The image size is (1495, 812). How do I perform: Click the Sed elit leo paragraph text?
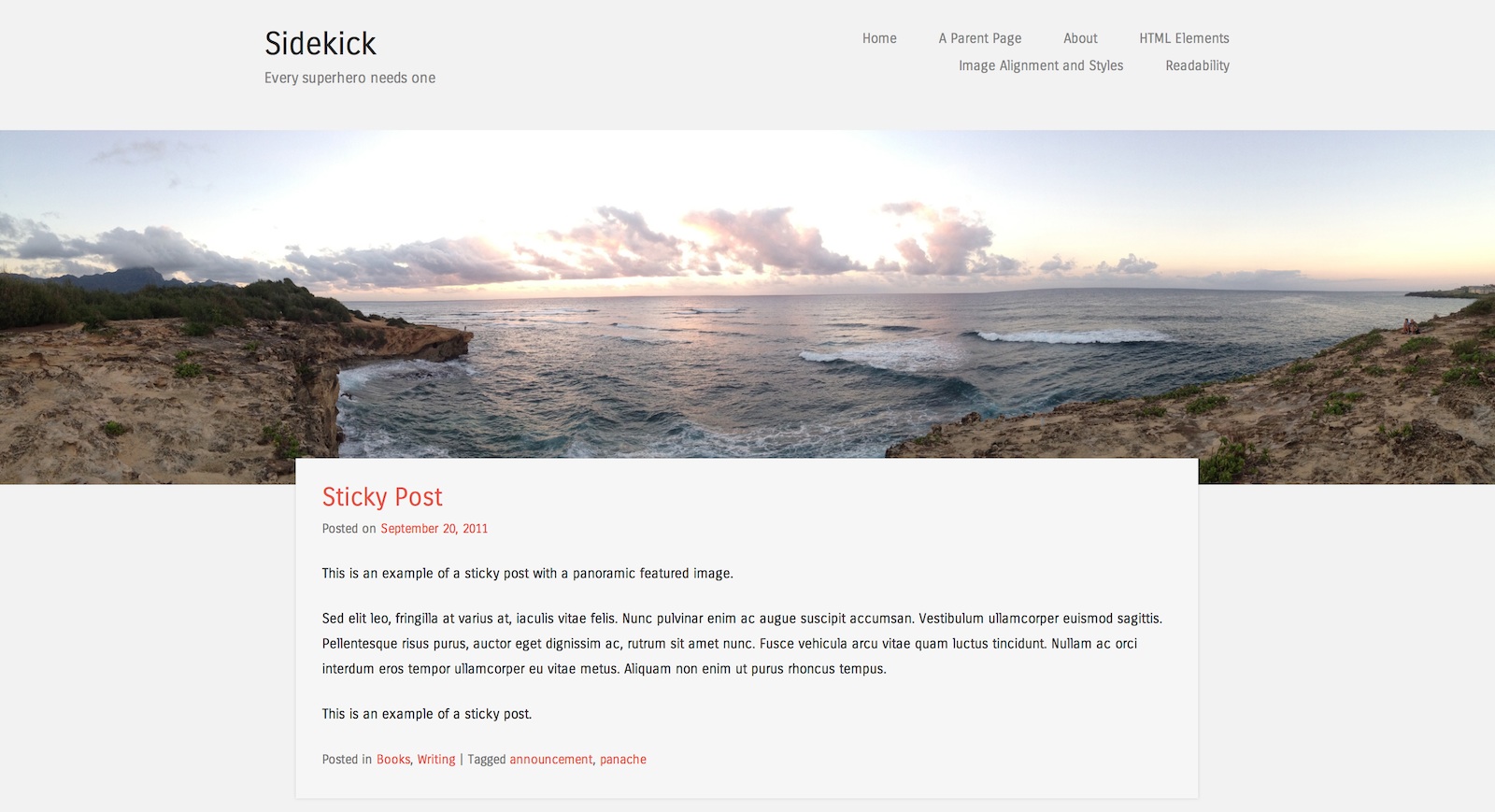click(743, 644)
